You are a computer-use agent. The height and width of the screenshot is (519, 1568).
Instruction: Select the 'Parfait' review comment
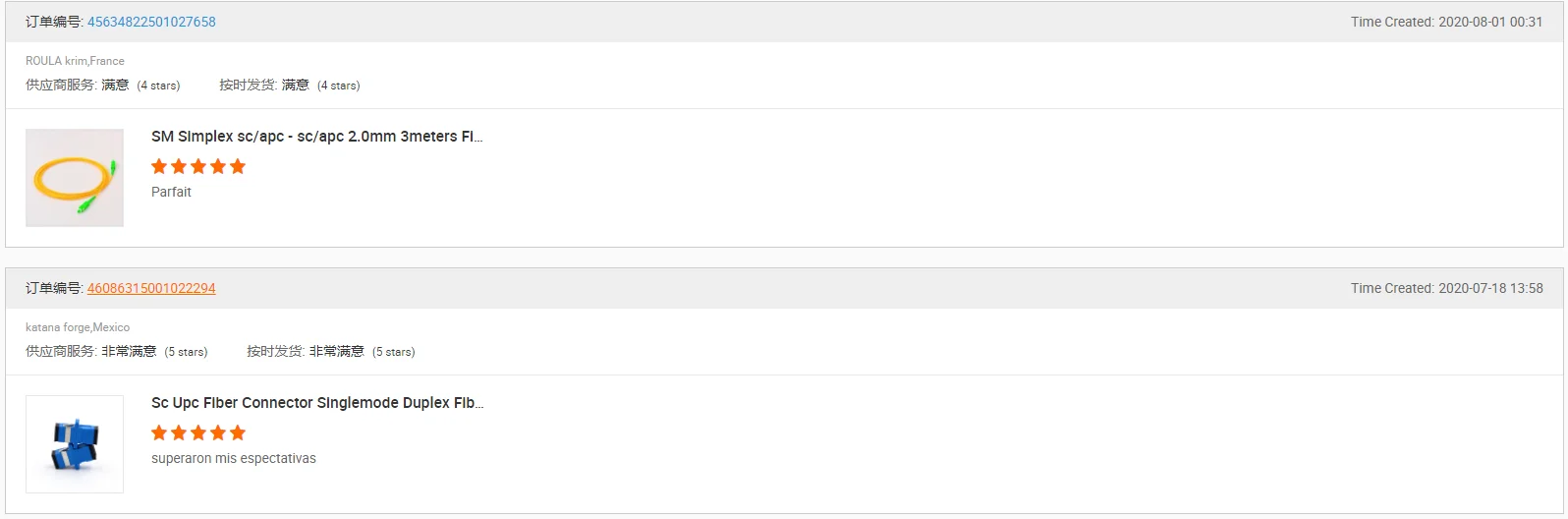(x=171, y=192)
